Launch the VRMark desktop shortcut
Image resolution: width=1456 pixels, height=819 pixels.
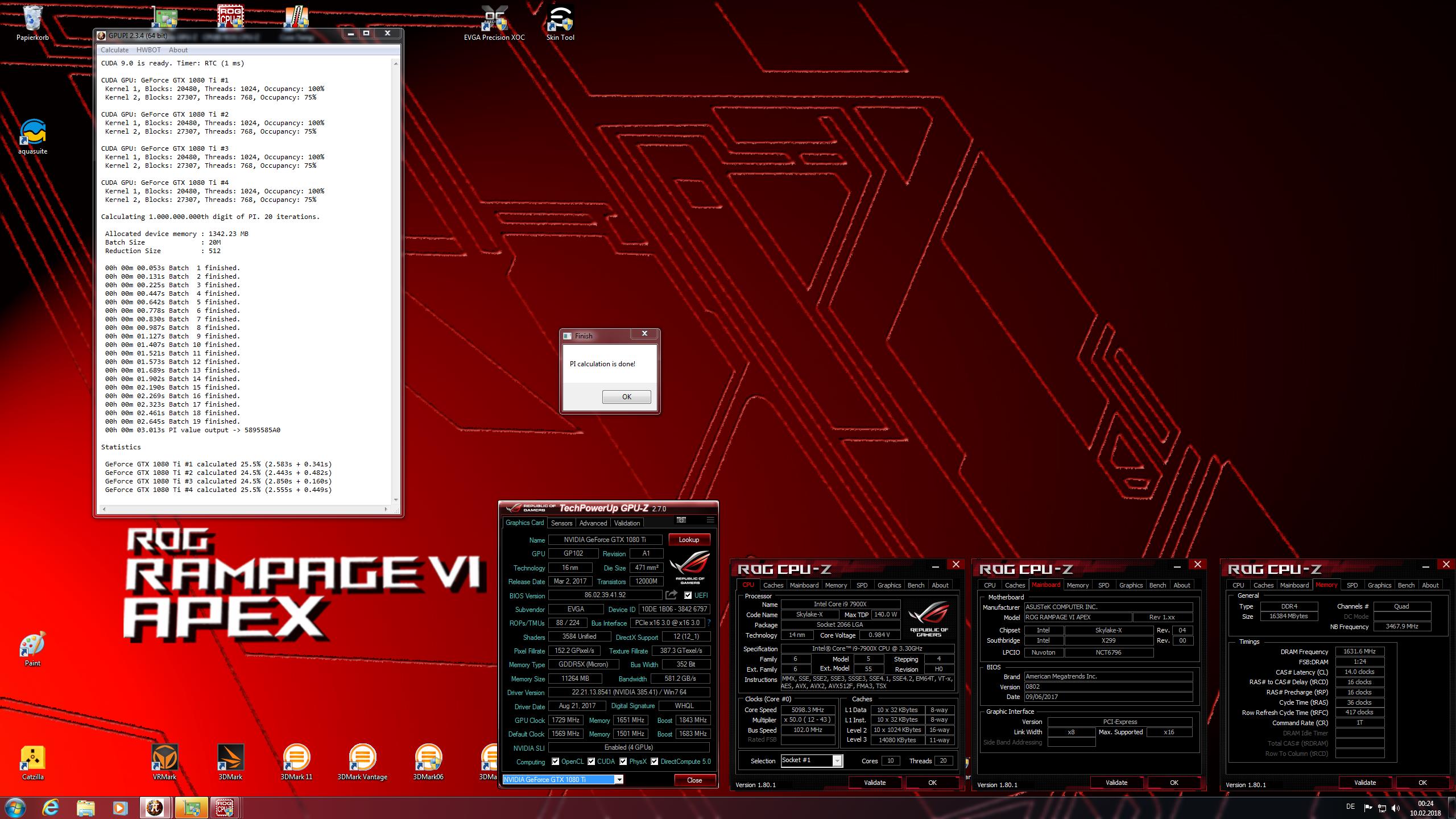(164, 763)
